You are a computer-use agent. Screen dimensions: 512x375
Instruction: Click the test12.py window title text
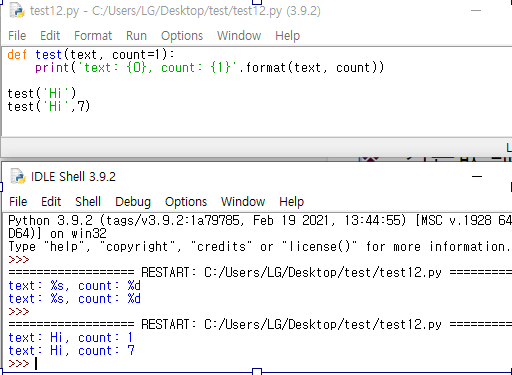tap(175, 11)
